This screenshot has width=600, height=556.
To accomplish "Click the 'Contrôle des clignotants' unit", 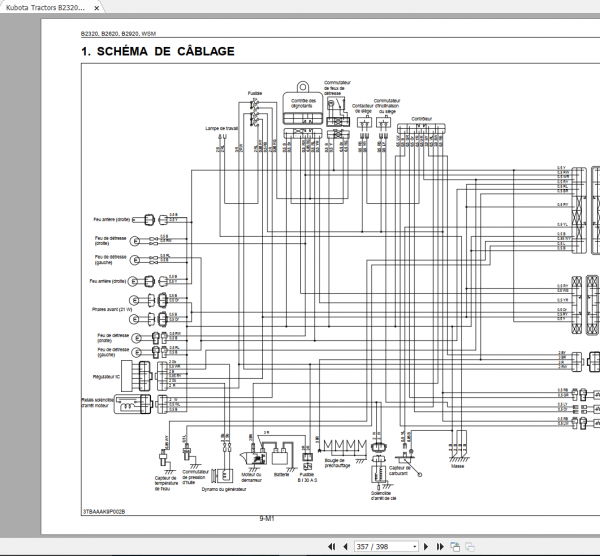I will tap(303, 103).
